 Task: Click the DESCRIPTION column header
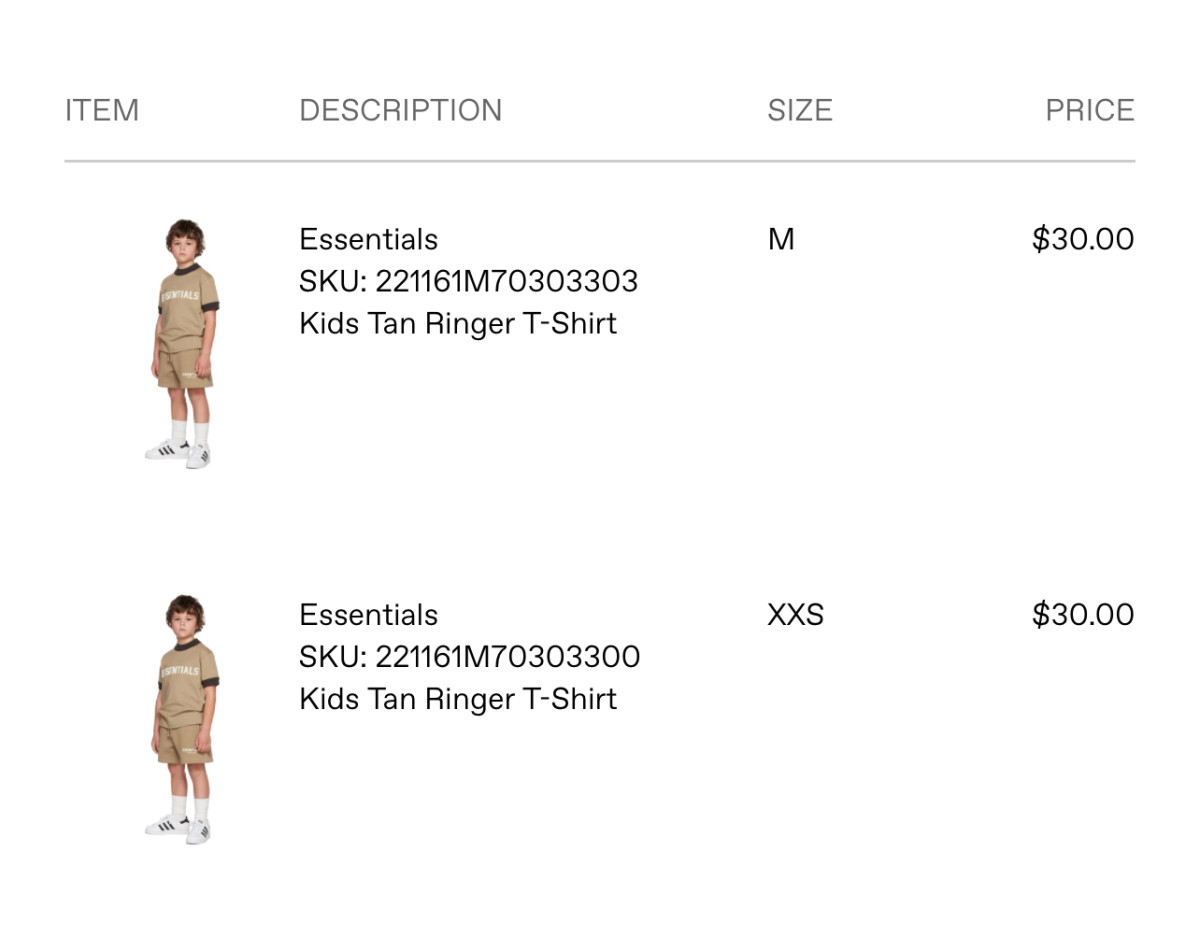click(x=400, y=110)
